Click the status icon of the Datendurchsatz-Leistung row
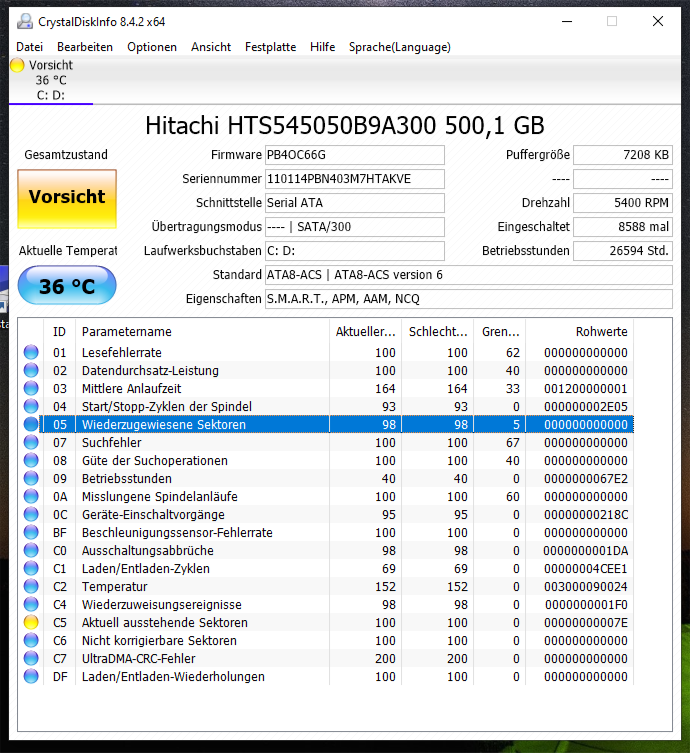The height and width of the screenshot is (753, 690). point(31,370)
